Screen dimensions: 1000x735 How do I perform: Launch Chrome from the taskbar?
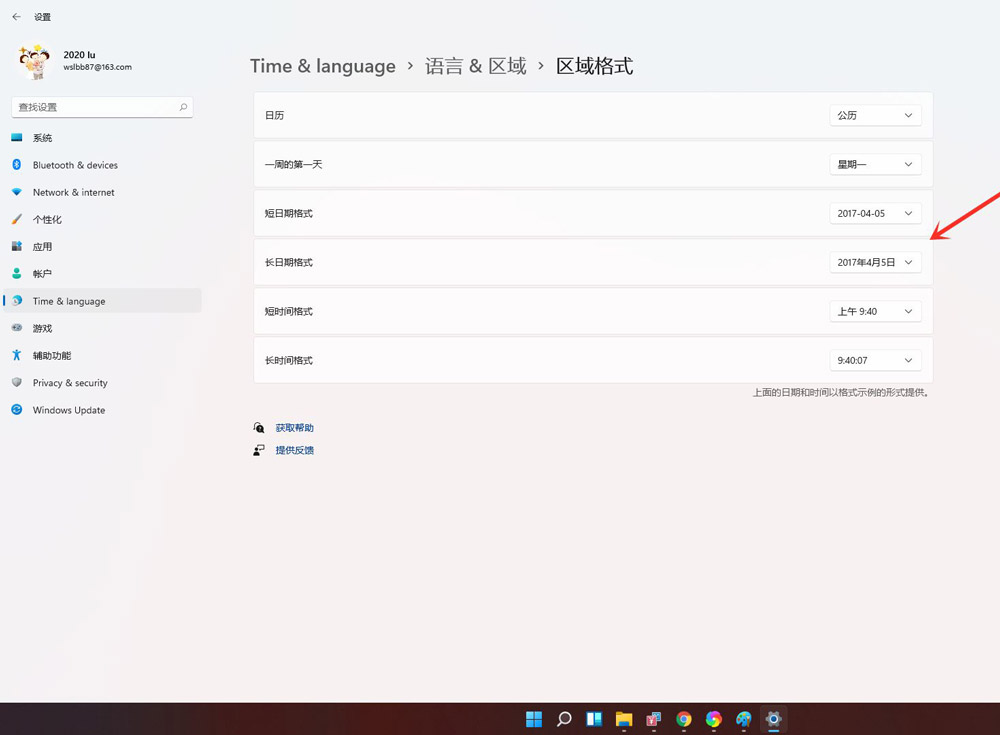684,719
